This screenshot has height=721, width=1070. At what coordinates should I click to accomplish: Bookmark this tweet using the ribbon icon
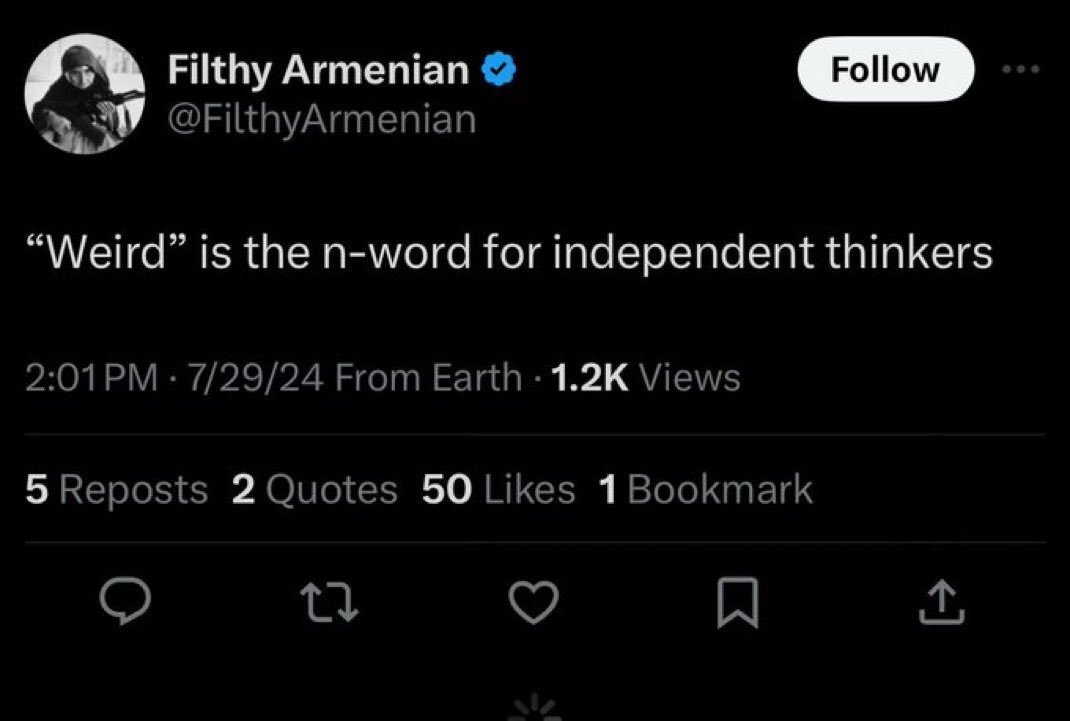pos(736,603)
